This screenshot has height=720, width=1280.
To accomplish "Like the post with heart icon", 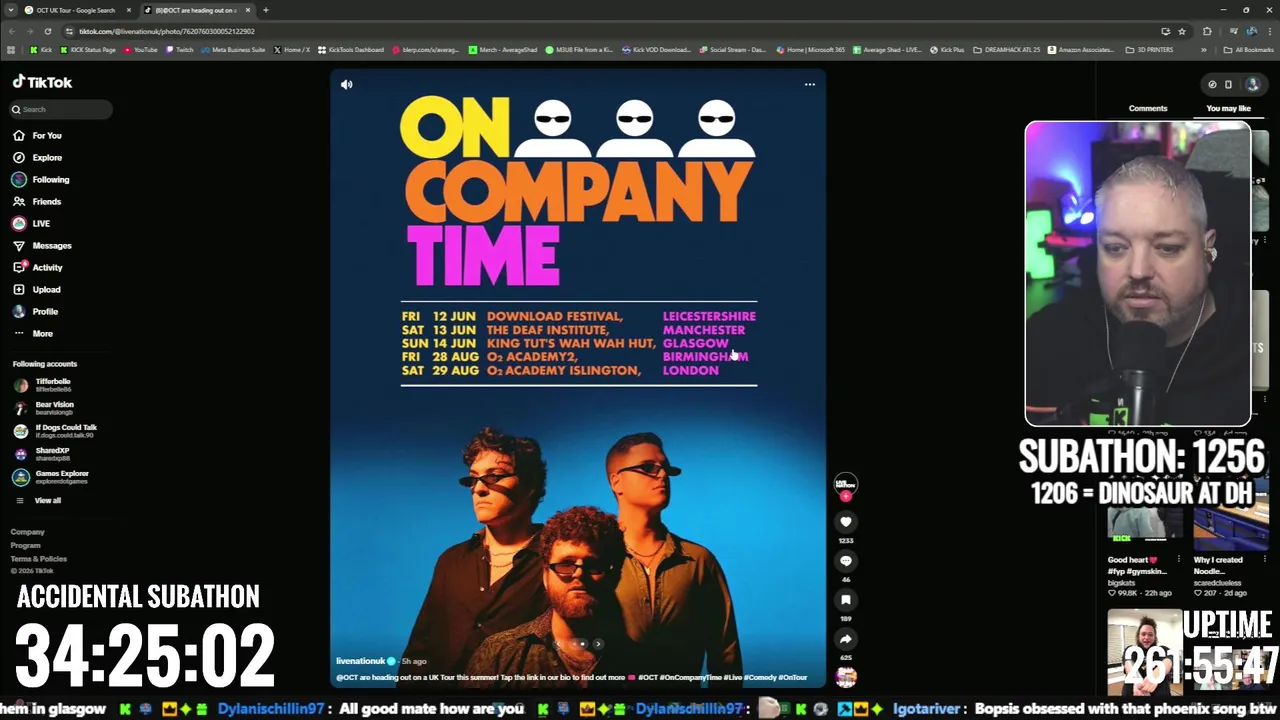I will point(845,521).
